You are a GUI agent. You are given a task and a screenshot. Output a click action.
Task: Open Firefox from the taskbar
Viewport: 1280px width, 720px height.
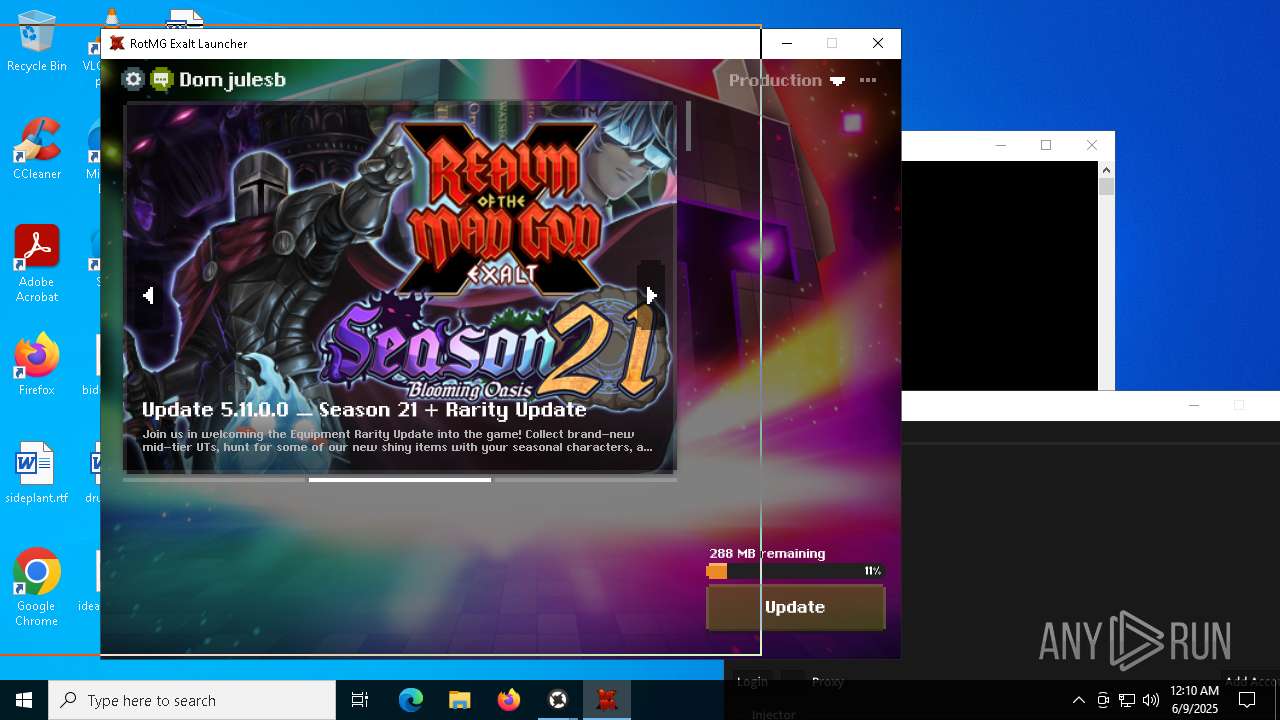point(509,700)
